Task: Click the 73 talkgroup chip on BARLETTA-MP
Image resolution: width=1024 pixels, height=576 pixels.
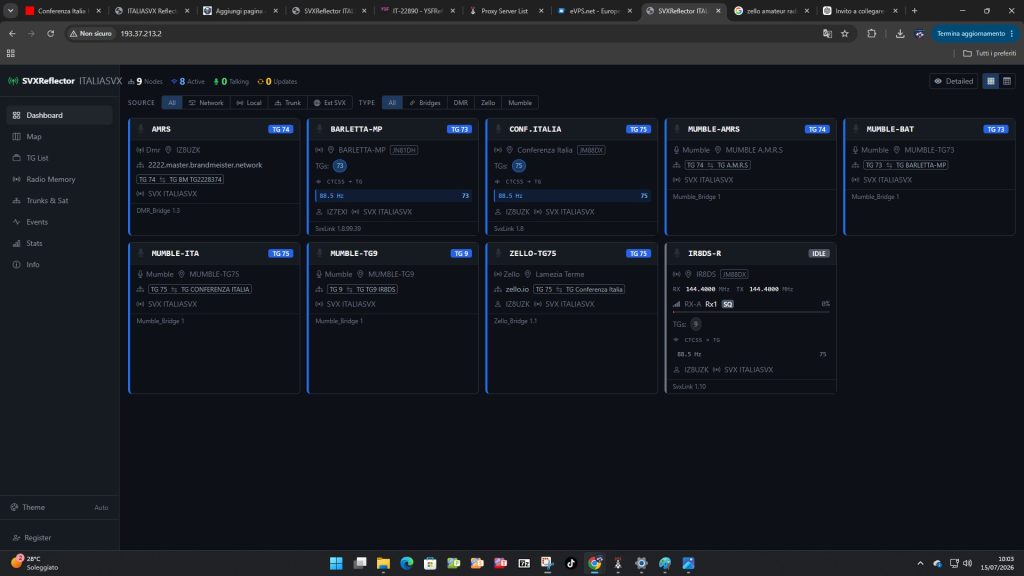Action: 340,166
